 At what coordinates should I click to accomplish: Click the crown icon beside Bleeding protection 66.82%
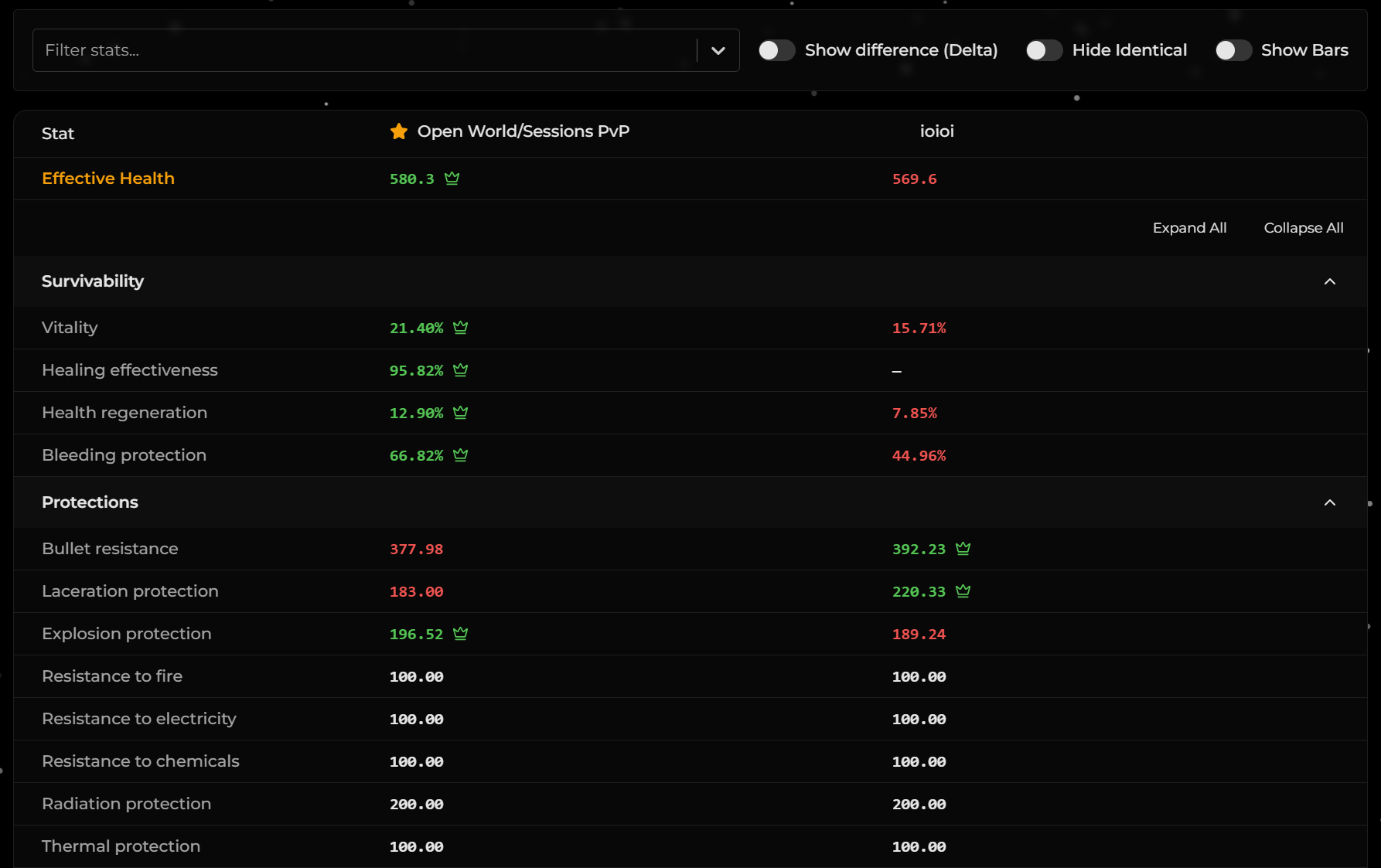pos(461,455)
